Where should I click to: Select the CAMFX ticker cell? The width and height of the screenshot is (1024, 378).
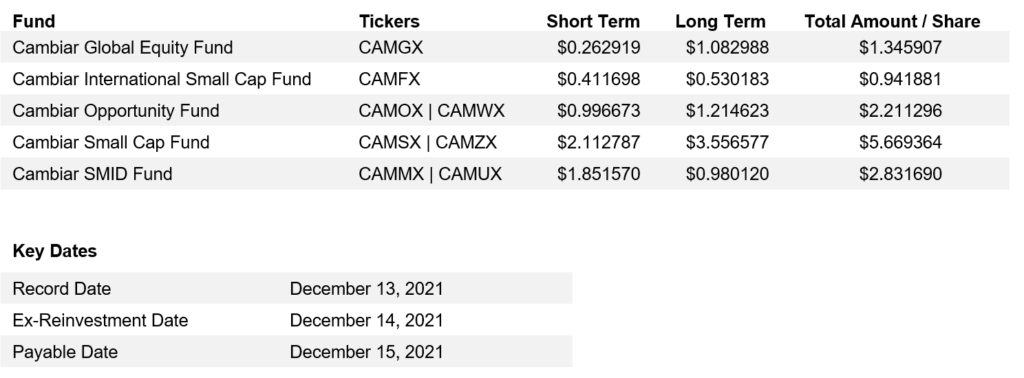pyautogui.click(x=389, y=79)
